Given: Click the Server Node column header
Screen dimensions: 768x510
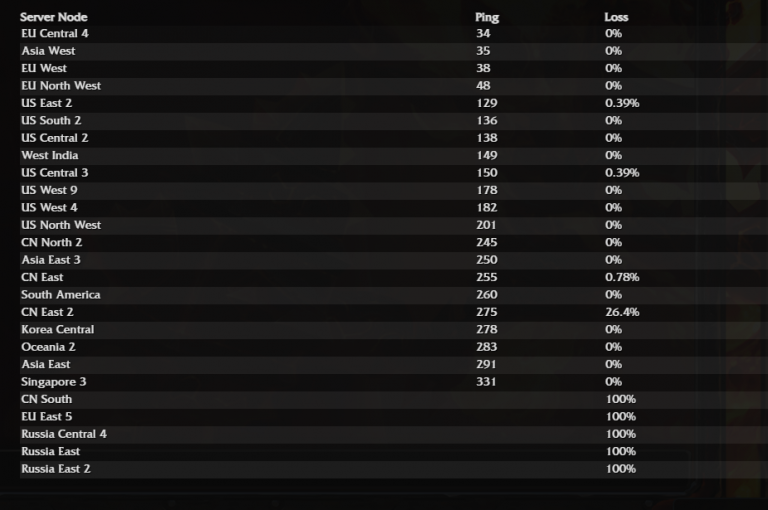Looking at the screenshot, I should [x=53, y=17].
